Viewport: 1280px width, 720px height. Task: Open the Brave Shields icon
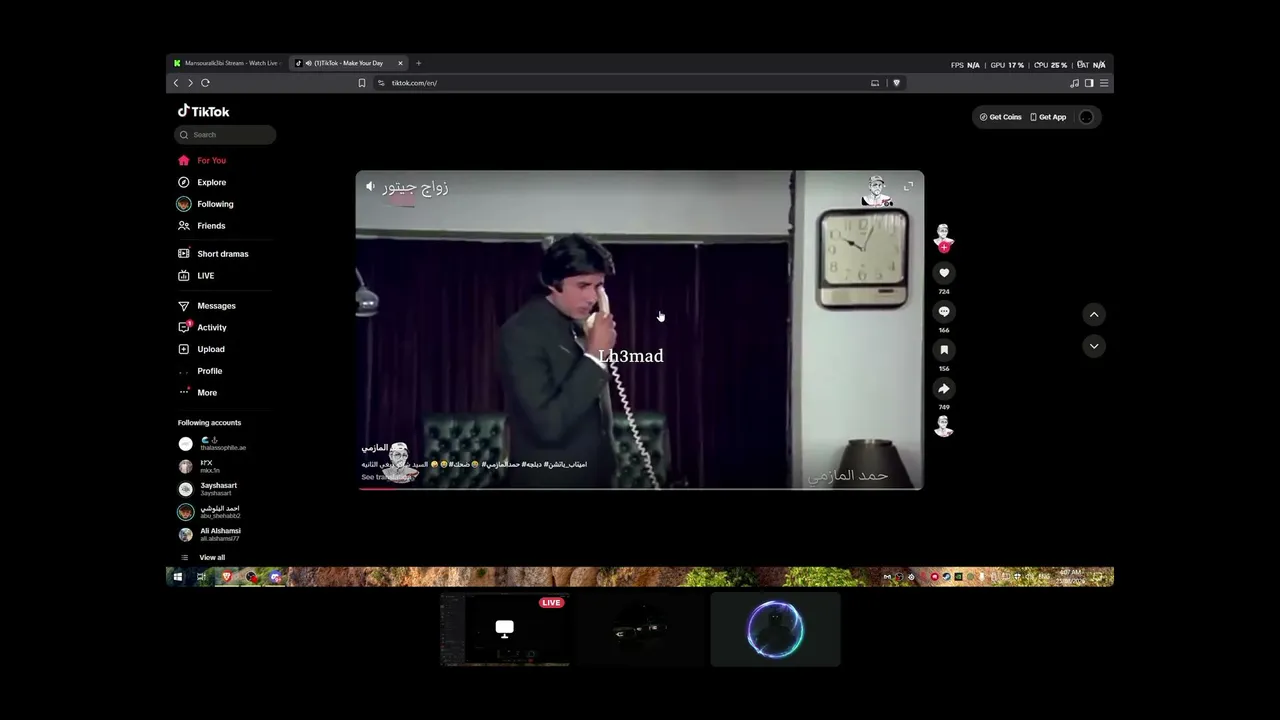click(896, 83)
